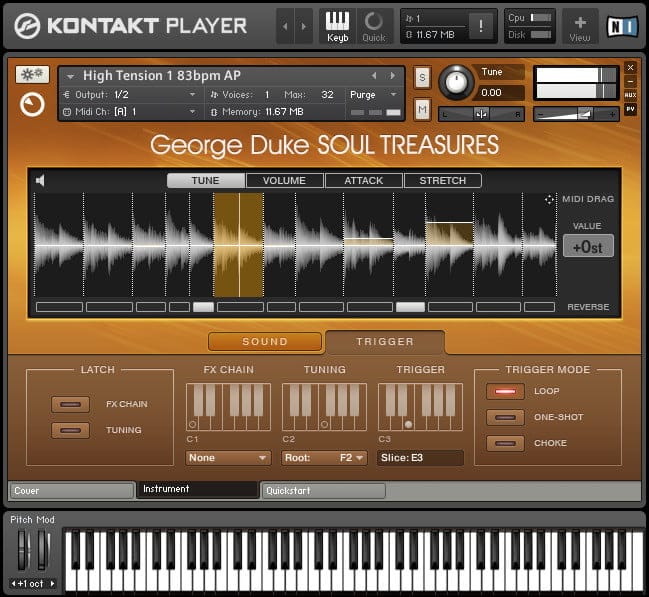Open the View plus menu
This screenshot has width=649, height=597.
pyautogui.click(x=579, y=27)
